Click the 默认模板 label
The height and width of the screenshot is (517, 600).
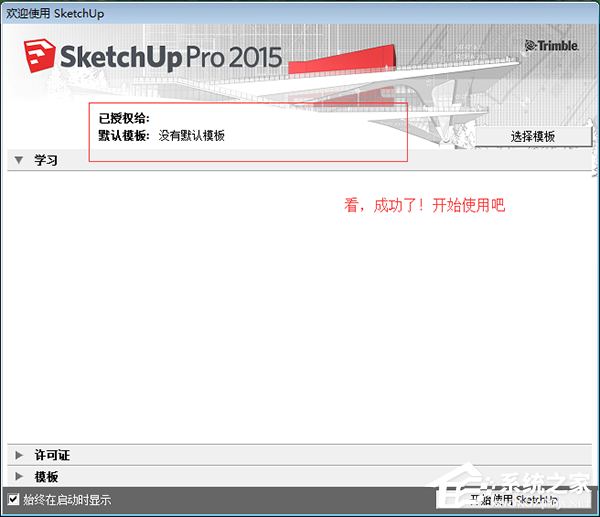[x=124, y=135]
